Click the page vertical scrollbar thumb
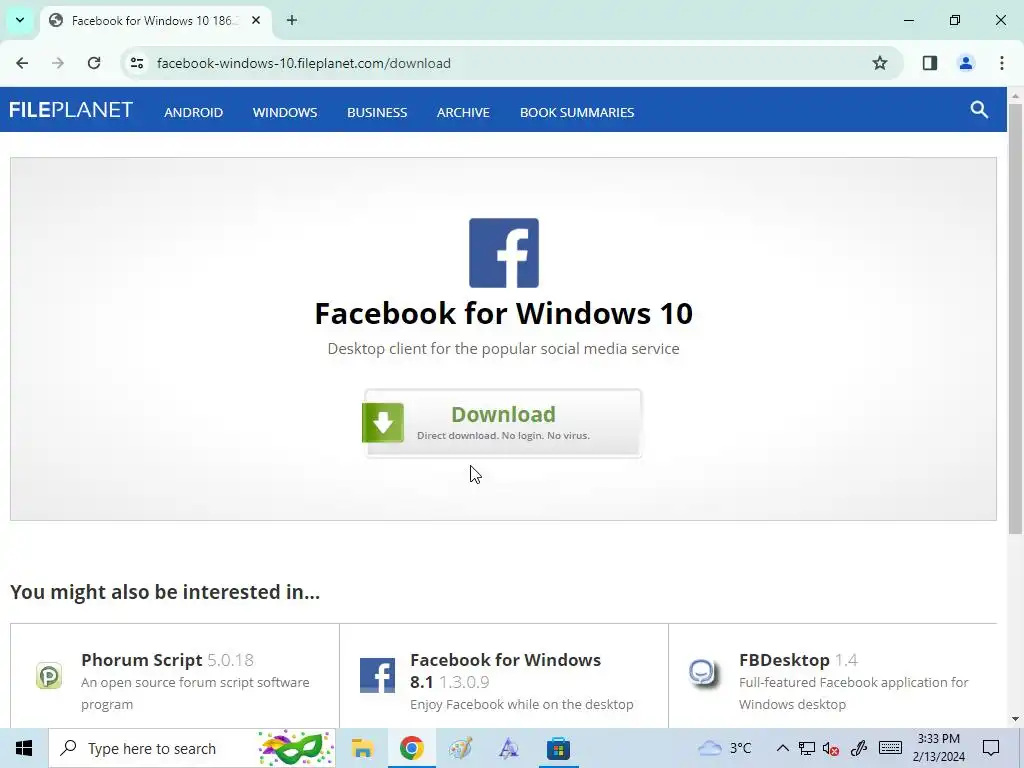Screen dimensions: 1024x768 [x=1015, y=318]
